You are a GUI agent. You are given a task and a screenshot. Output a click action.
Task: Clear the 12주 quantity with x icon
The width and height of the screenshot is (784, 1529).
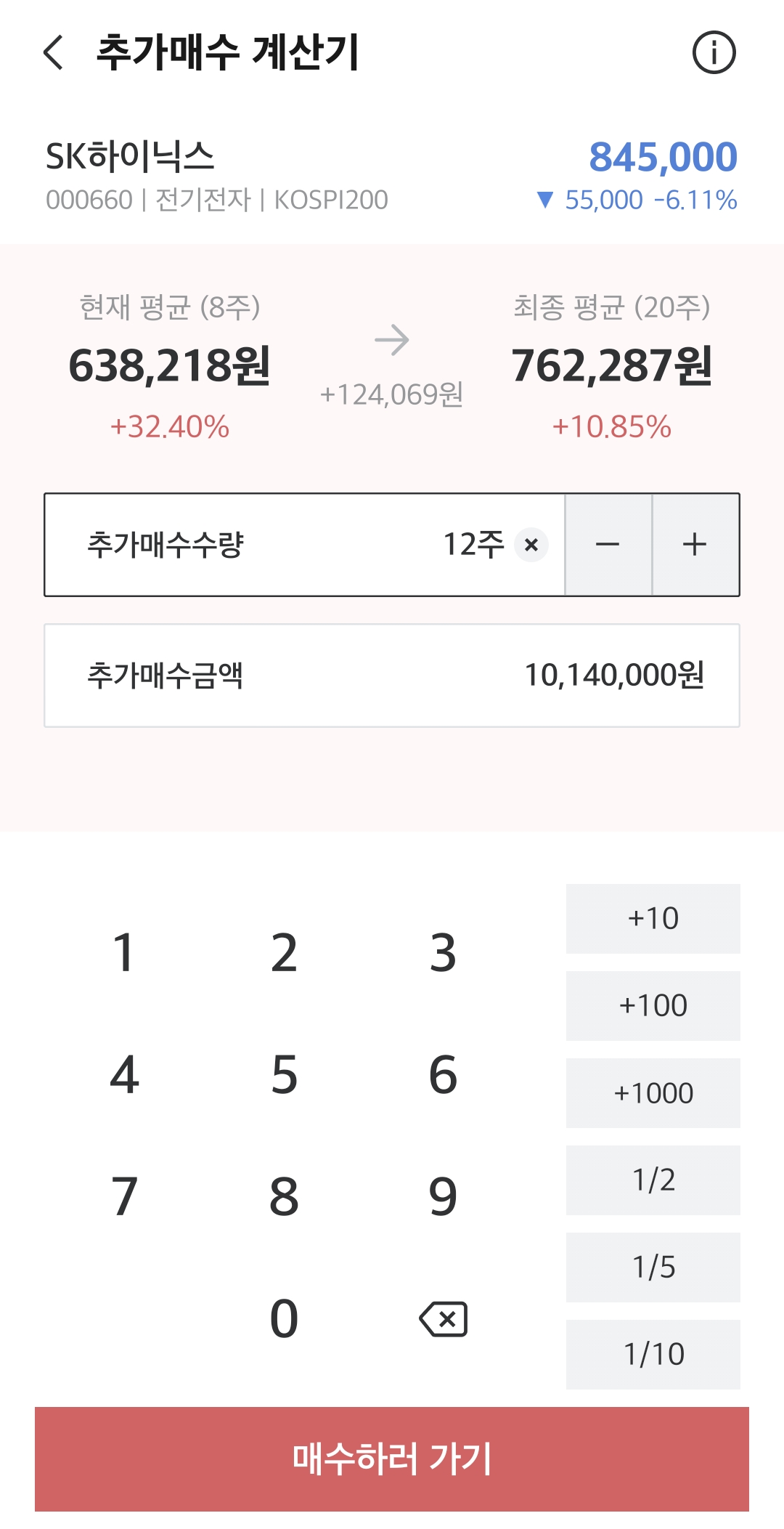[531, 545]
